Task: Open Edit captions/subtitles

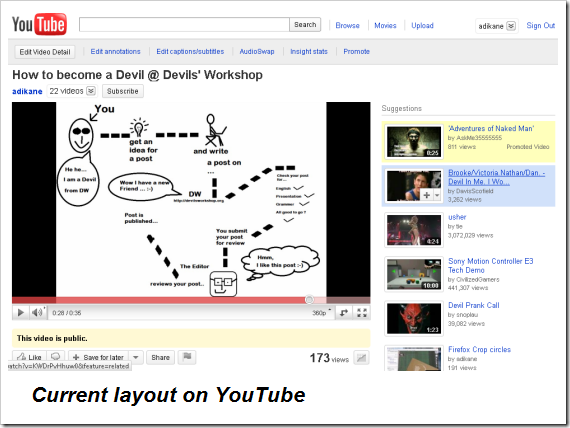Action: point(190,52)
